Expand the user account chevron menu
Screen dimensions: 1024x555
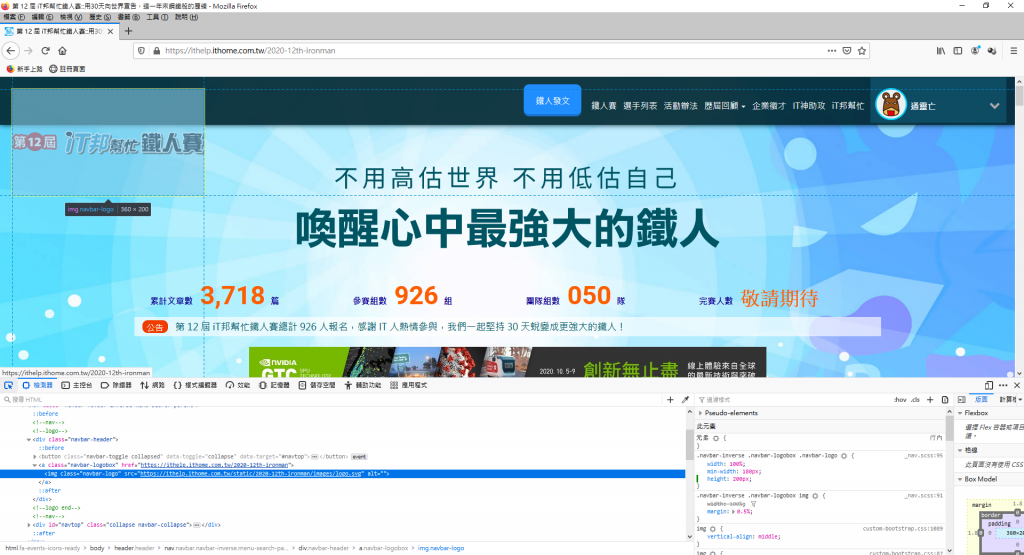pos(994,105)
